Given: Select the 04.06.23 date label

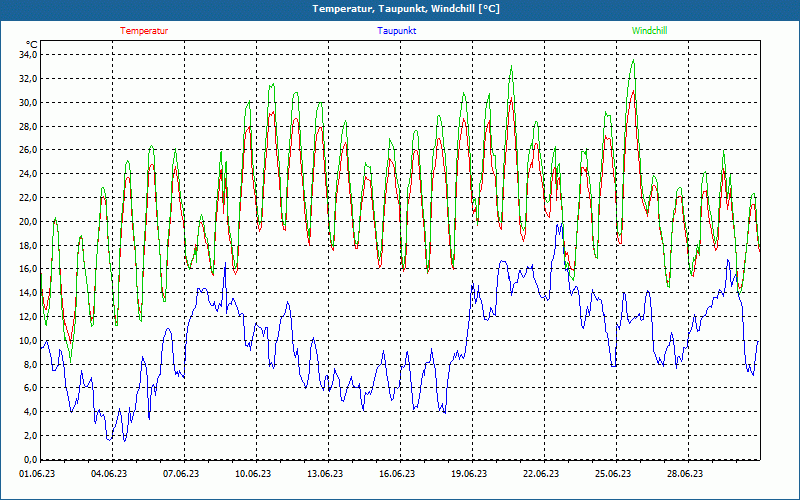Looking at the screenshot, I should (109, 473).
